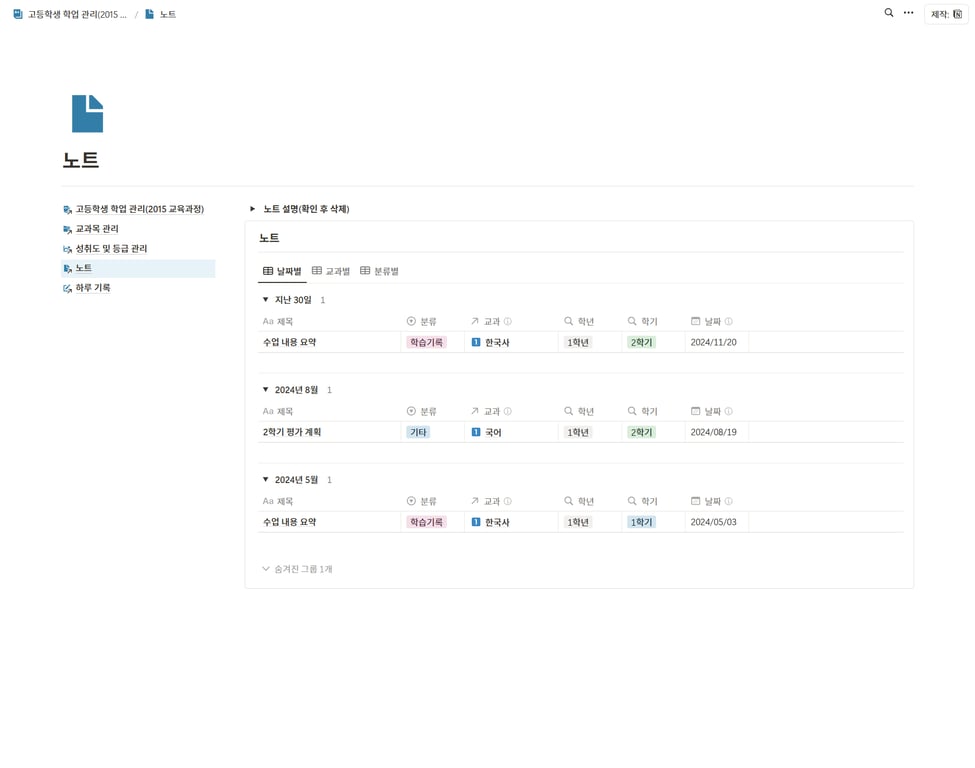
Task: Click the 노트 page title heading
Action: coord(80,160)
